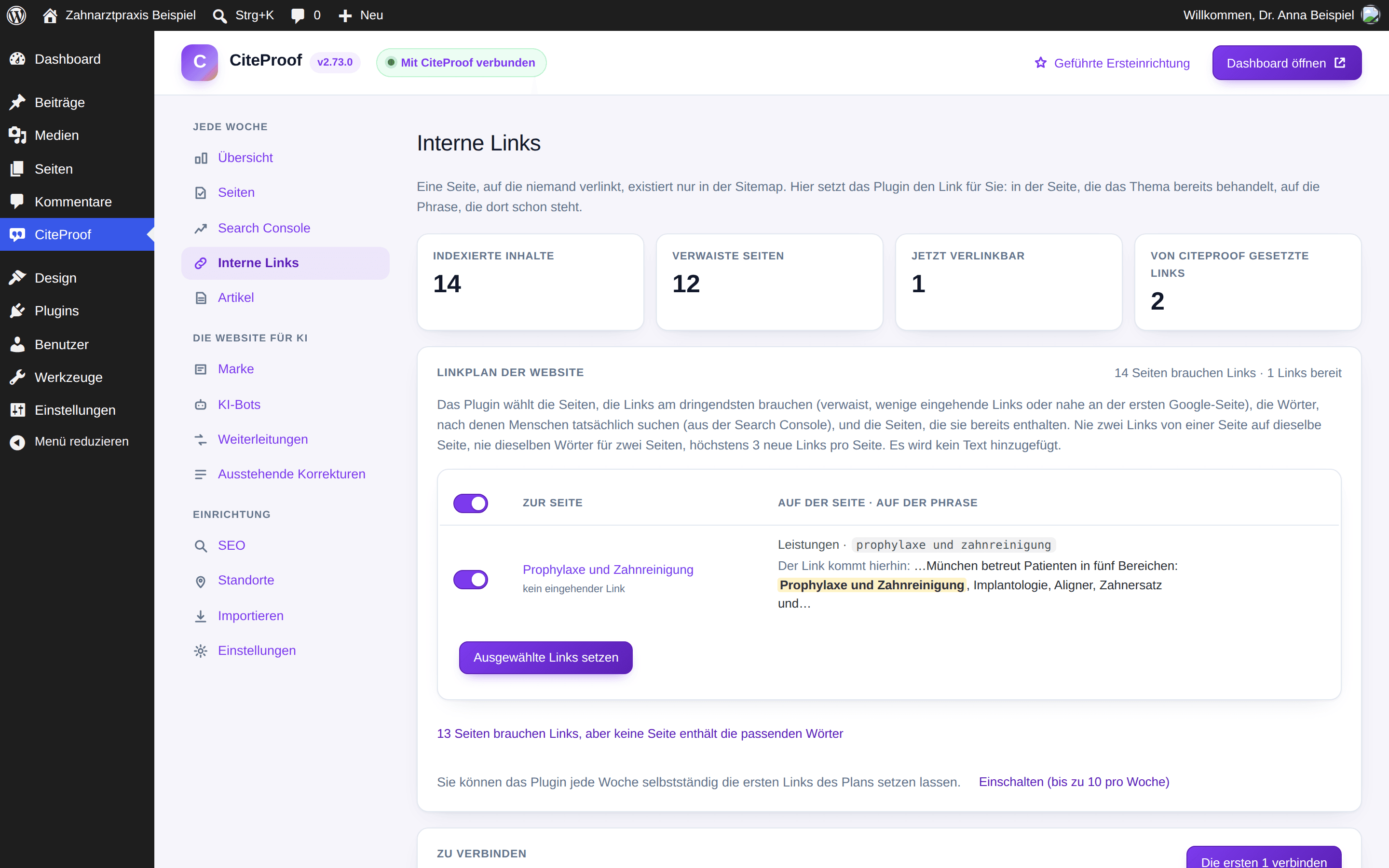Viewport: 1389px width, 868px height.
Task: Click the Dashboard öffnen button
Action: tap(1286, 63)
